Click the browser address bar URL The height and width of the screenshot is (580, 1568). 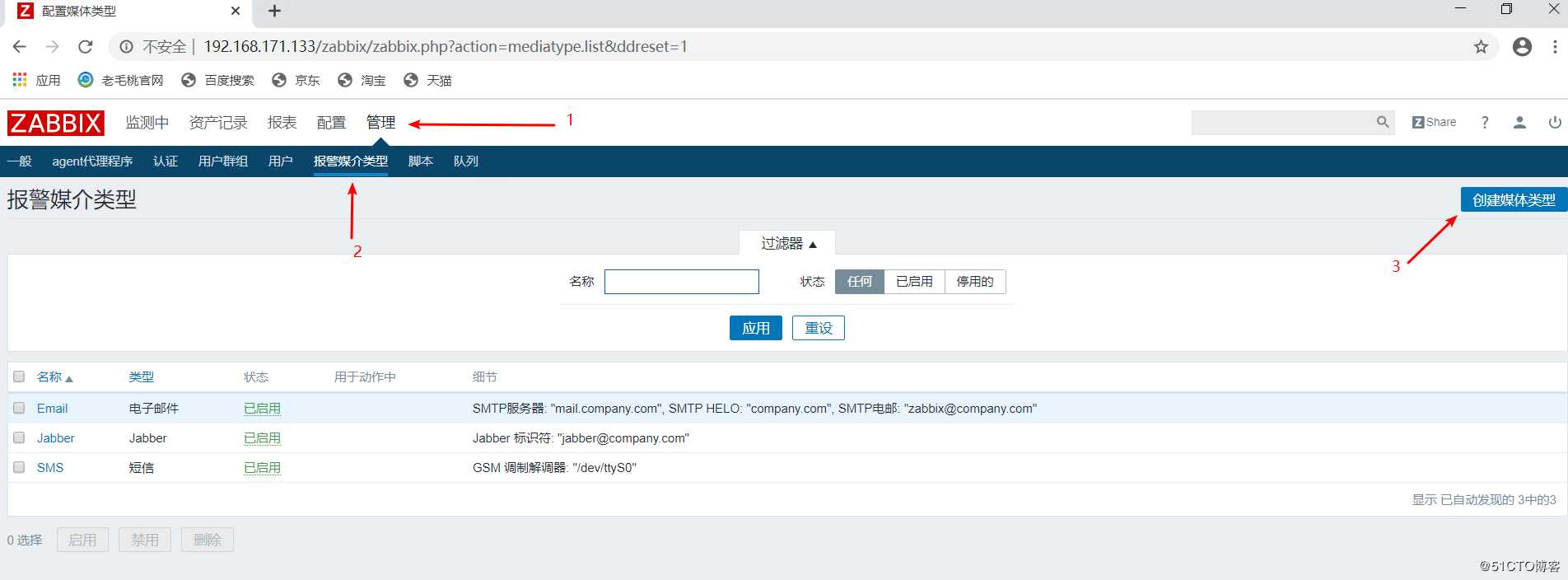446,47
